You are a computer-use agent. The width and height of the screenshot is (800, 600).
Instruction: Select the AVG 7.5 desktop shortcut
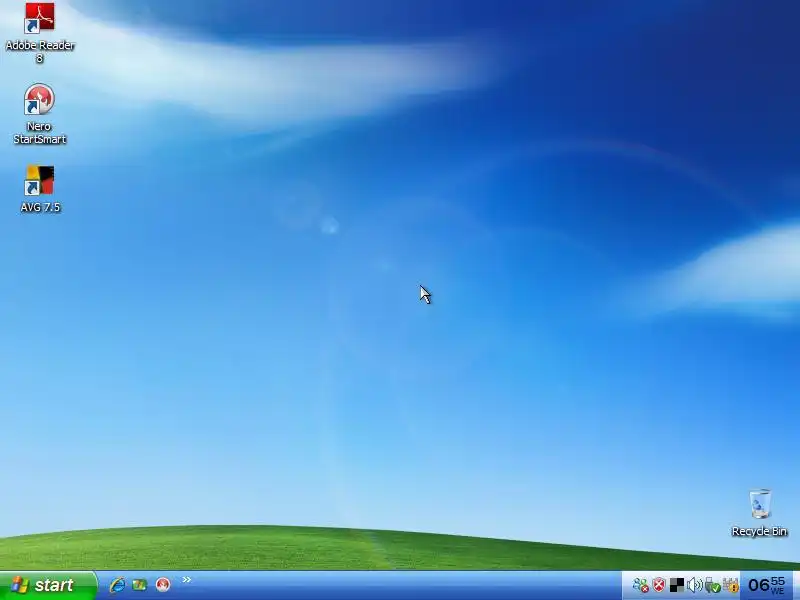tap(40, 189)
